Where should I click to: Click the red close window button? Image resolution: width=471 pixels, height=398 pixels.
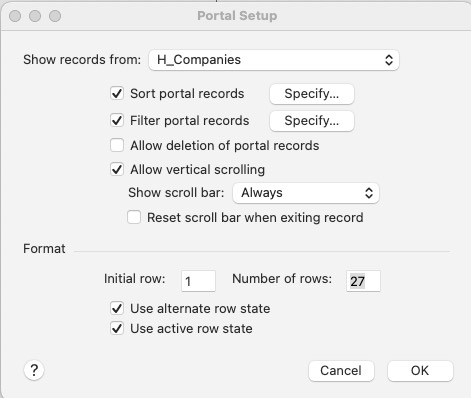click(x=15, y=16)
